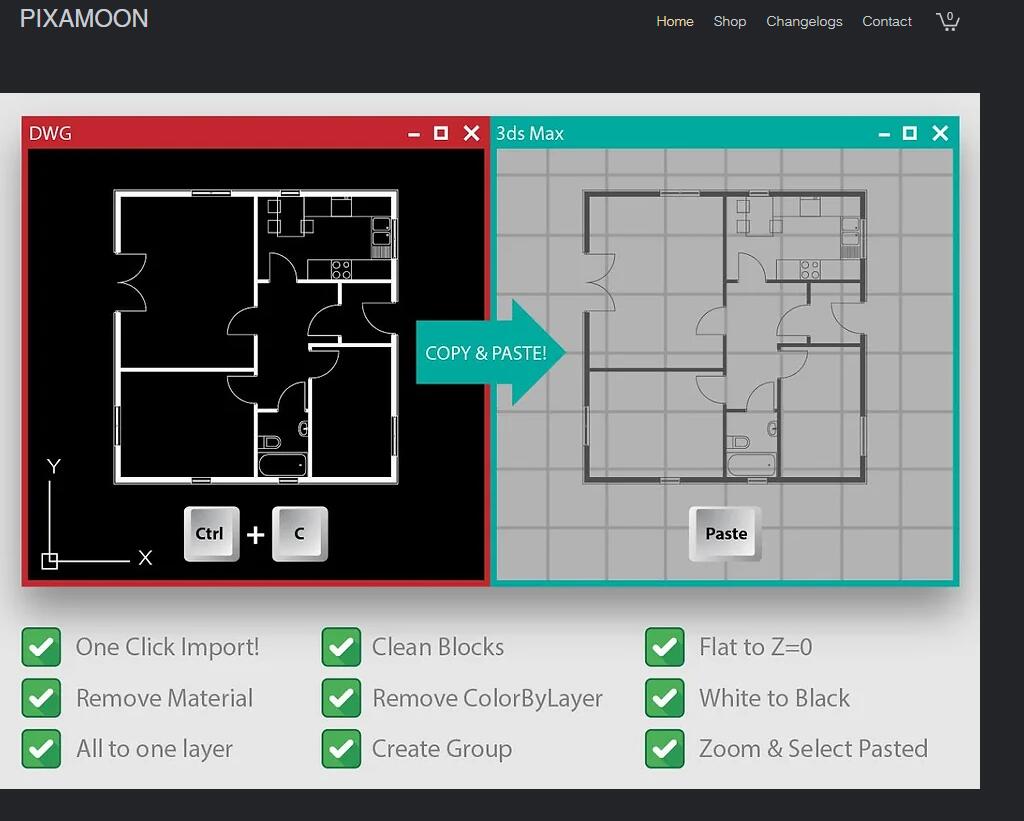Click the Clean Blocks checkmark
This screenshot has width=1024, height=821.
pos(341,647)
